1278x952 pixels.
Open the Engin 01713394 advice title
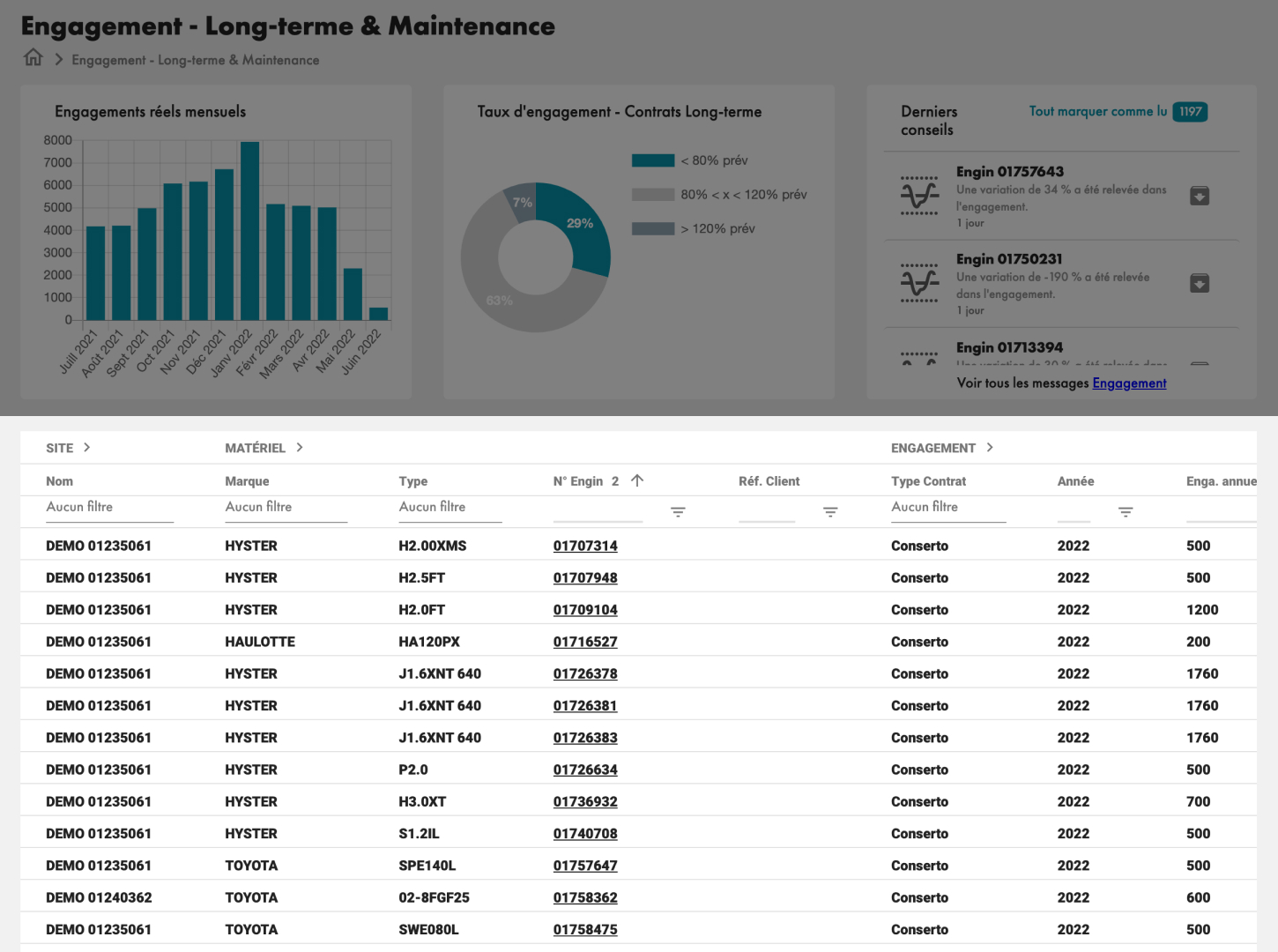click(x=1009, y=347)
